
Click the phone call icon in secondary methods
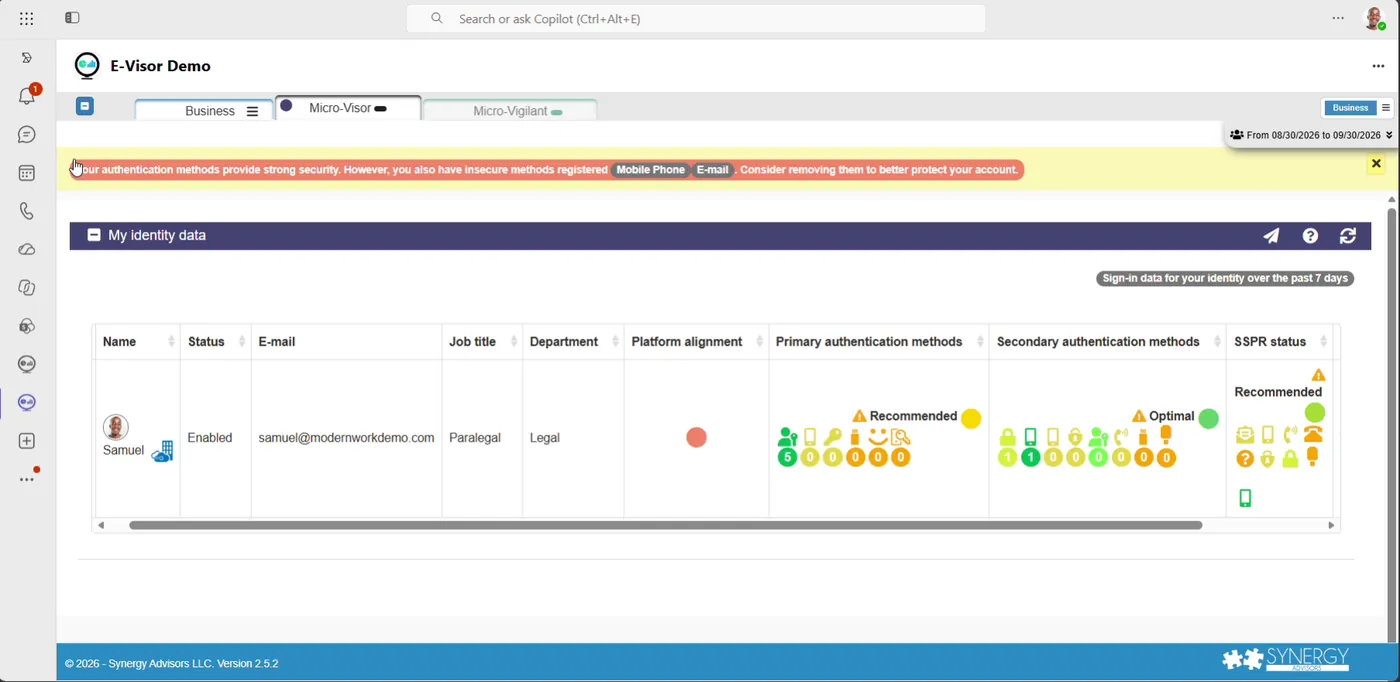pos(1121,437)
